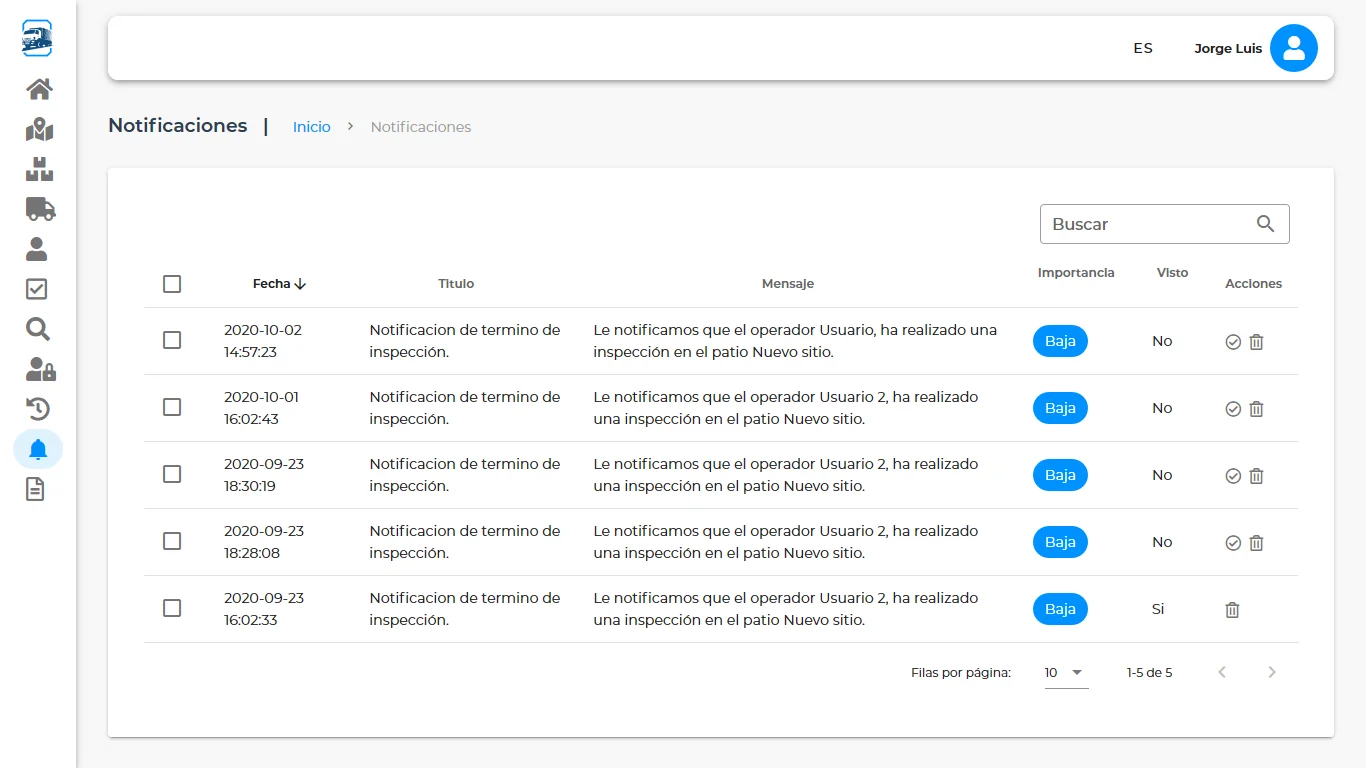
Task: Open reports via the document icon
Action: [x=38, y=488]
